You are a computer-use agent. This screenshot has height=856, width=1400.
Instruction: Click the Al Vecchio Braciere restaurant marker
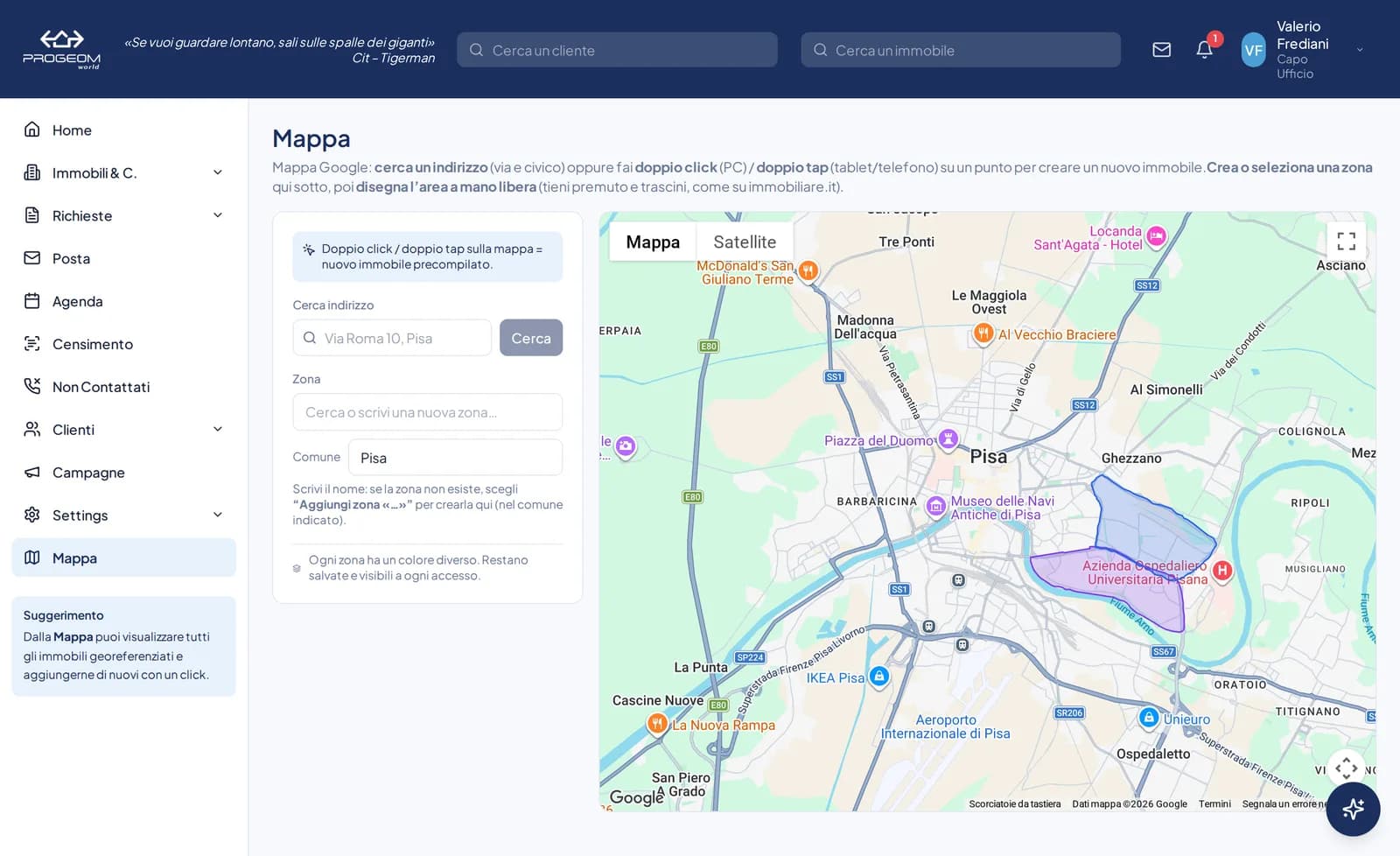[983, 333]
